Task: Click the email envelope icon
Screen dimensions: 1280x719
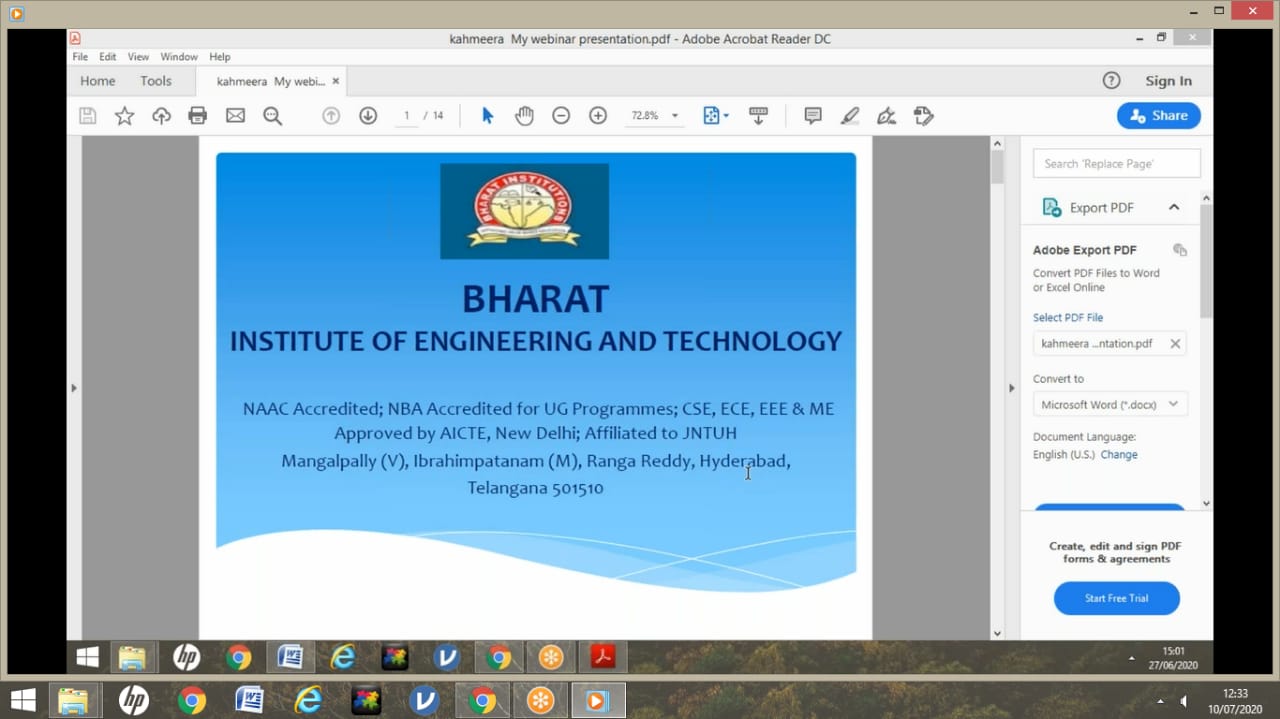Action: [235, 116]
